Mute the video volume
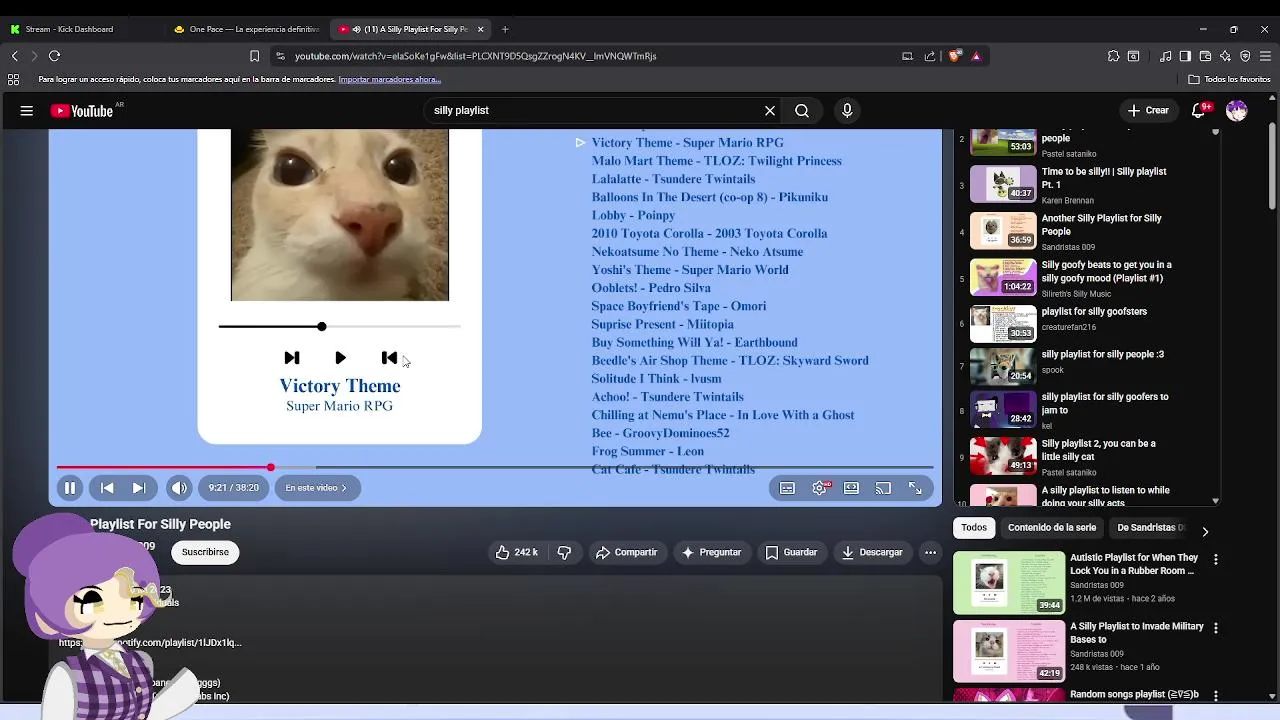This screenshot has width=1280, height=720. 179,488
